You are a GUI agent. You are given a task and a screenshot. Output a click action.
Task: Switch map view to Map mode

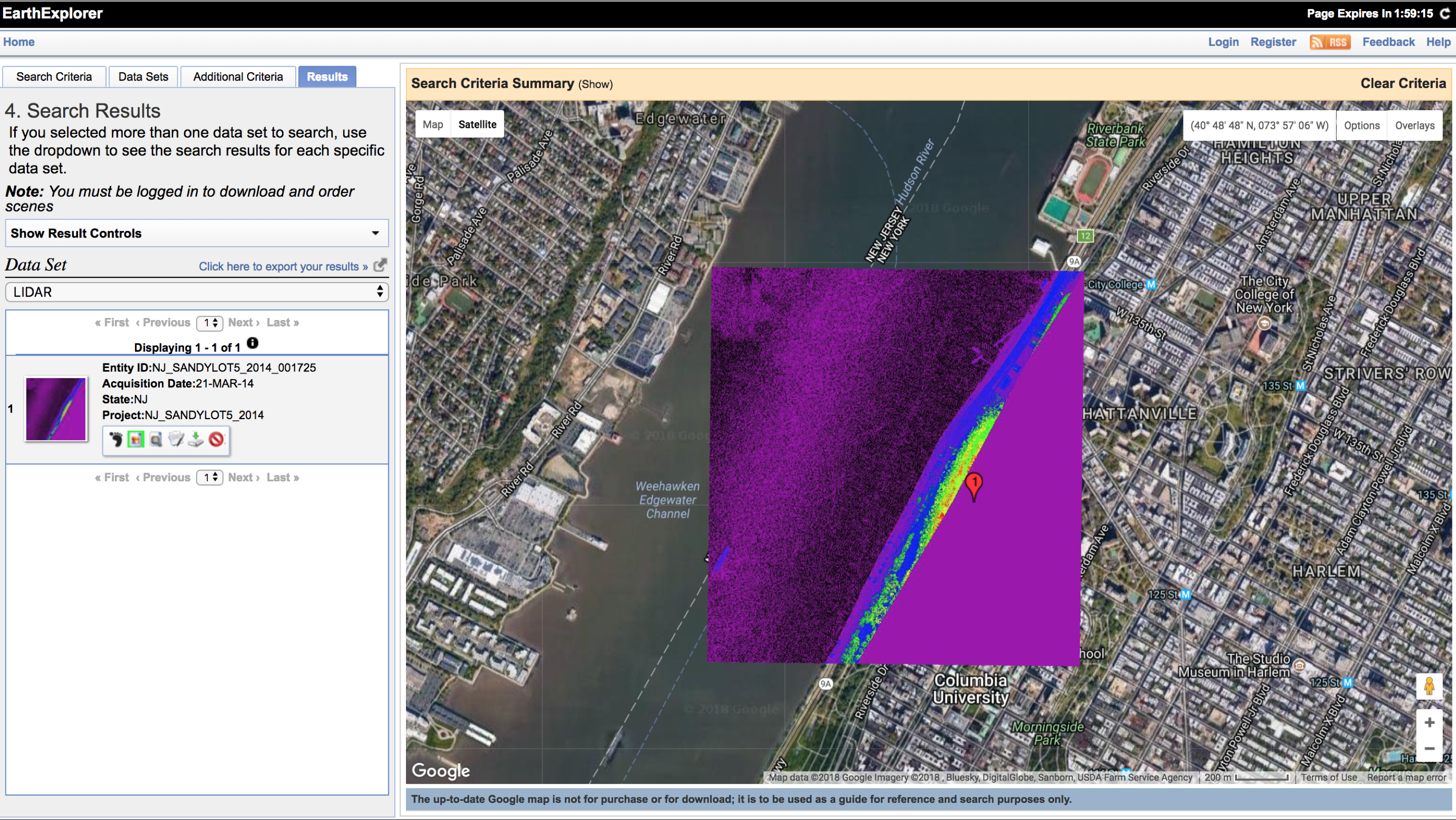coord(432,124)
